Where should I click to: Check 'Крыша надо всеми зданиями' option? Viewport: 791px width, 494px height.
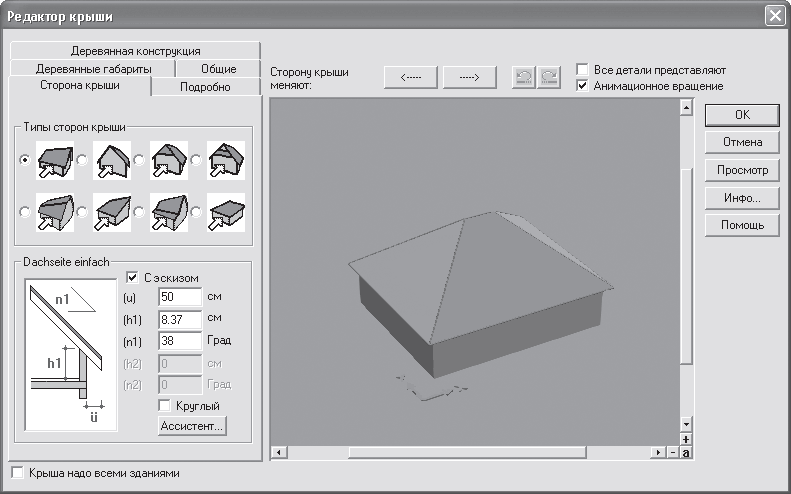(16, 472)
